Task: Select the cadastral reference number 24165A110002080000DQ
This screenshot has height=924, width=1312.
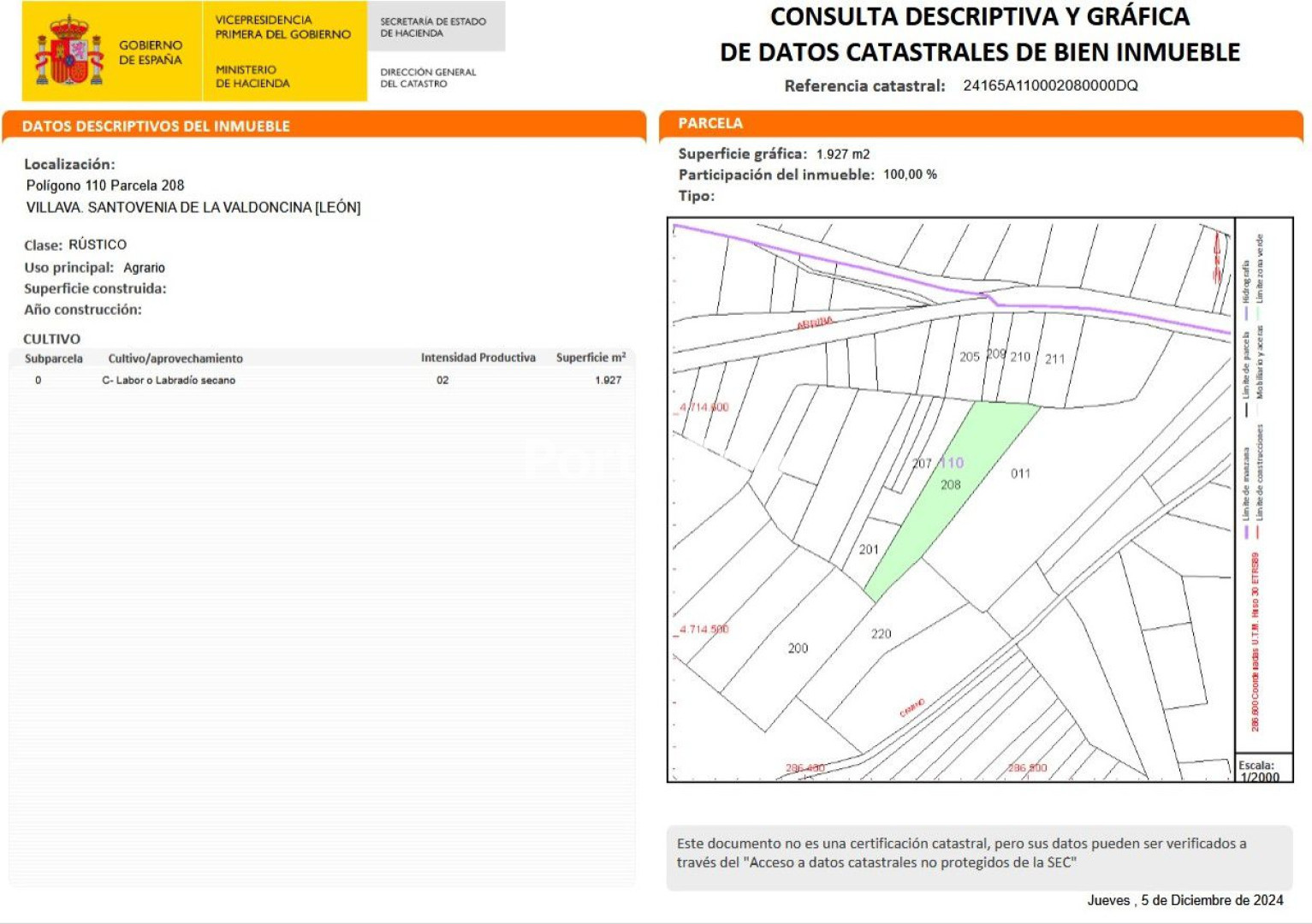Action: (x=1050, y=86)
